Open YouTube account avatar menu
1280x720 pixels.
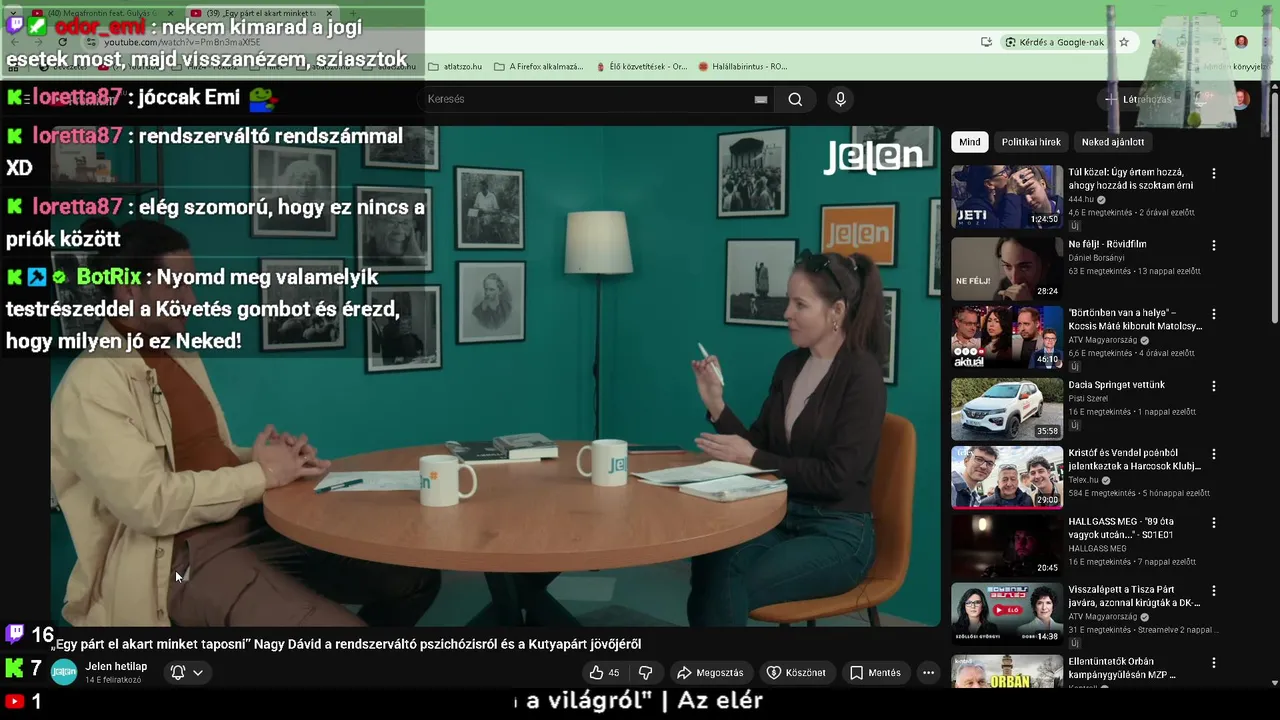[x=1241, y=99]
